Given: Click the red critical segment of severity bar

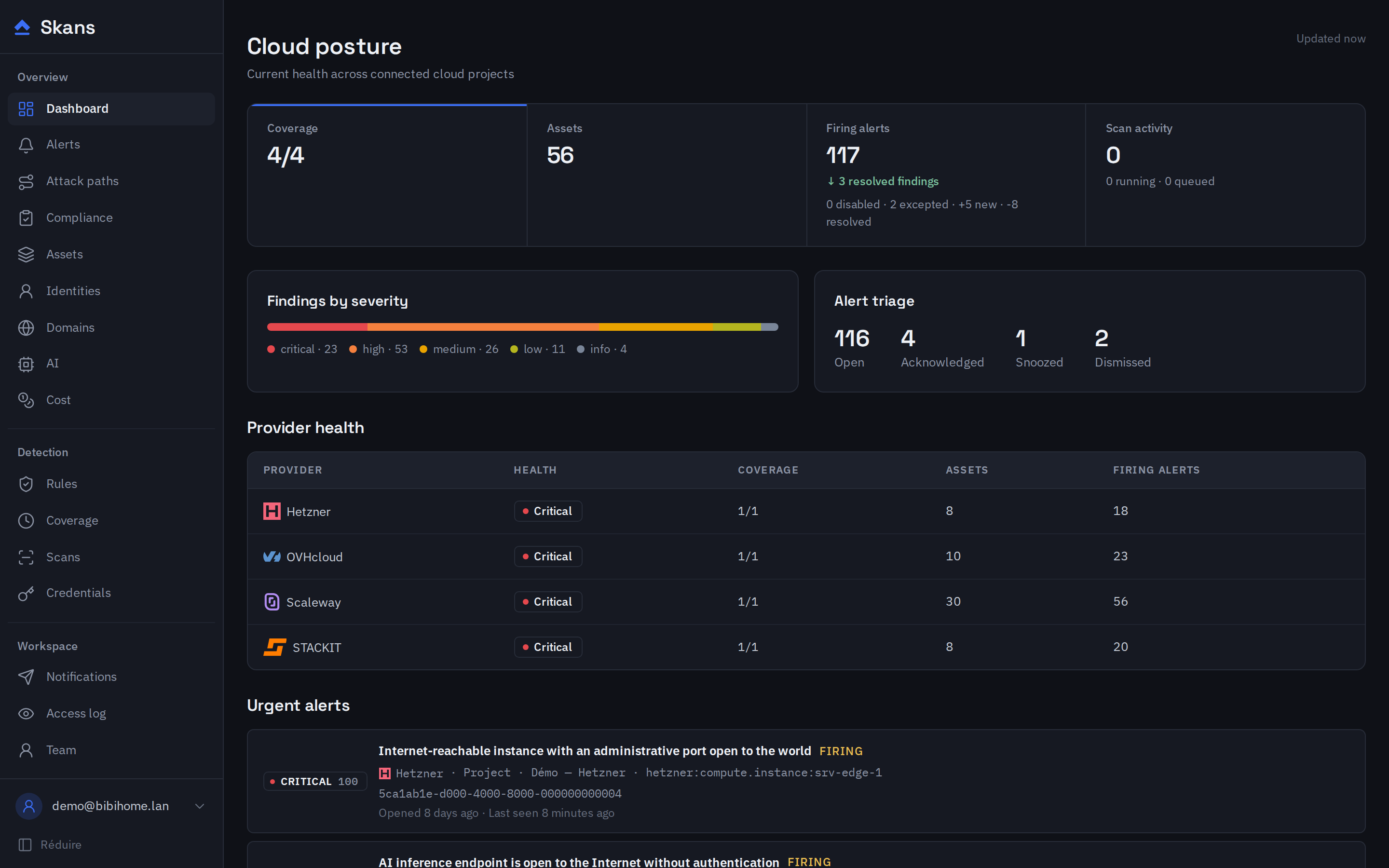Looking at the screenshot, I should click(x=317, y=326).
